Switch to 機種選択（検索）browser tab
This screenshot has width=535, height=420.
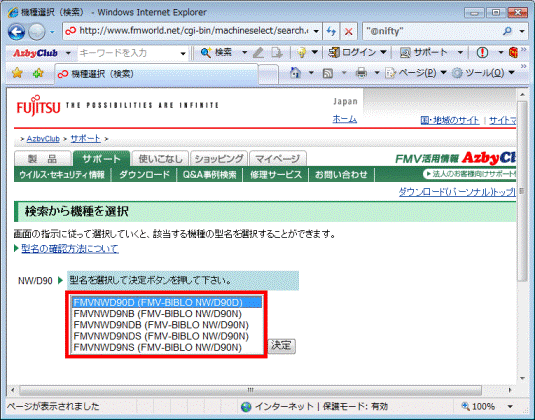(156, 74)
